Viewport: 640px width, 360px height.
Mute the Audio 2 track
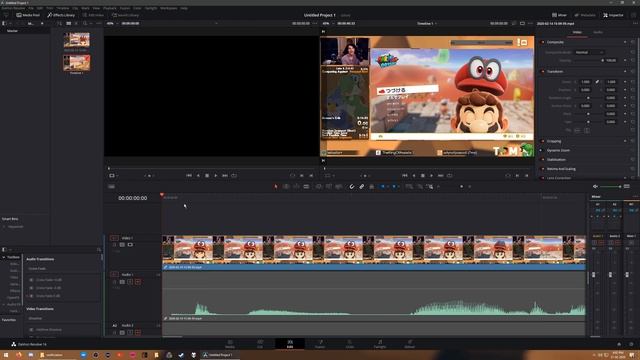pos(138,333)
